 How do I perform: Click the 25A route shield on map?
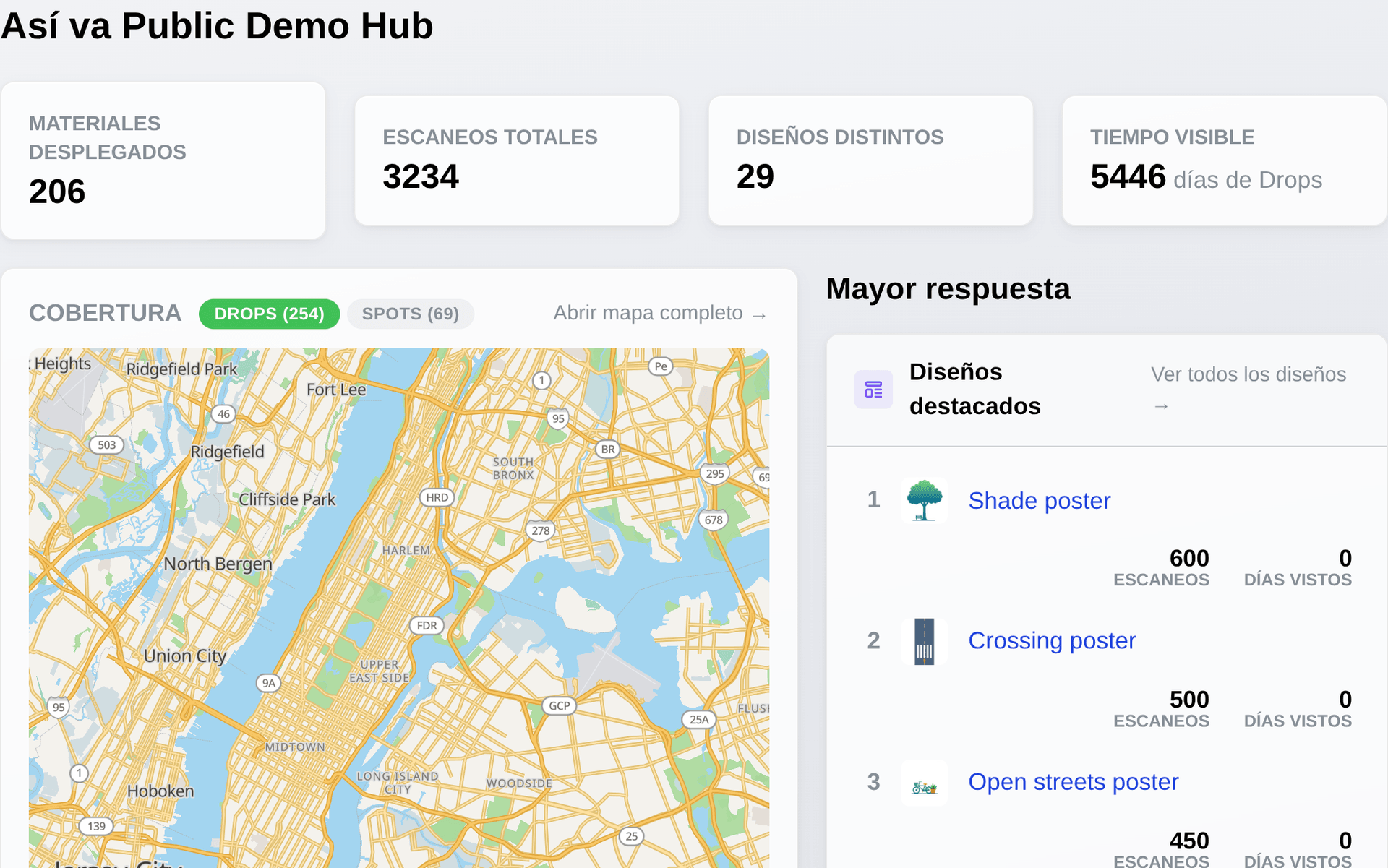pos(699,720)
